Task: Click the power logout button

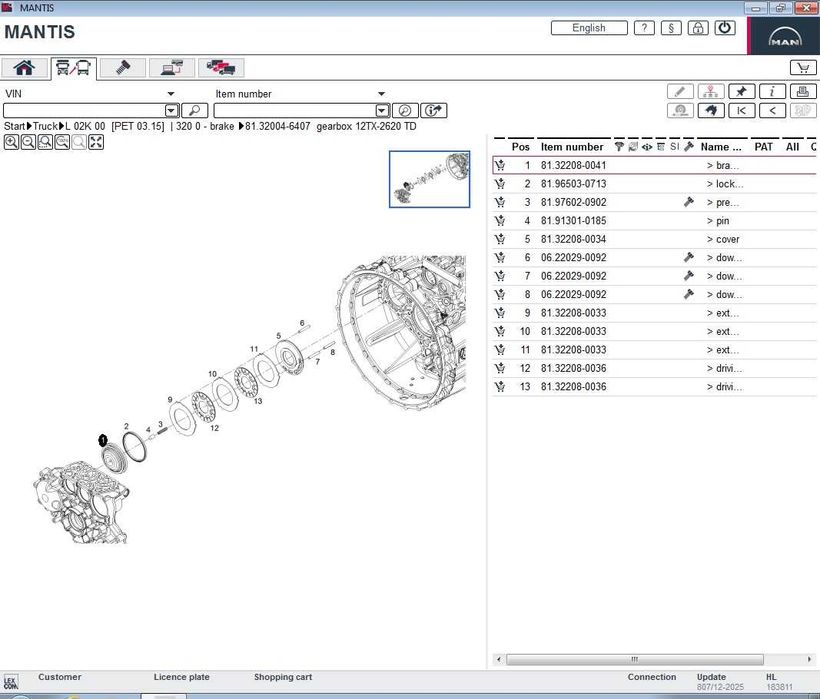Action: tap(725, 28)
